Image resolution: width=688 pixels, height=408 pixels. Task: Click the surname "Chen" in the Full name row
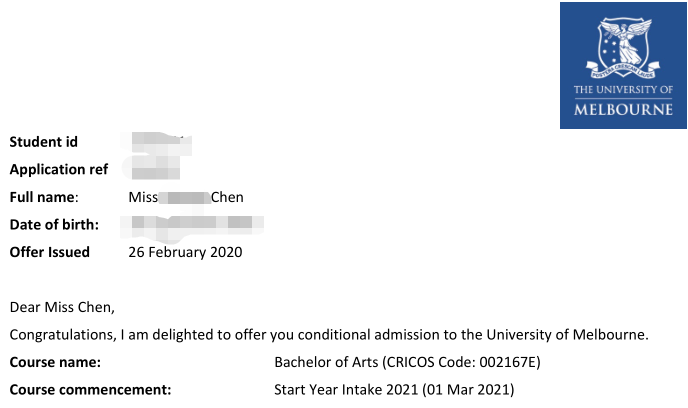pyautogui.click(x=227, y=197)
